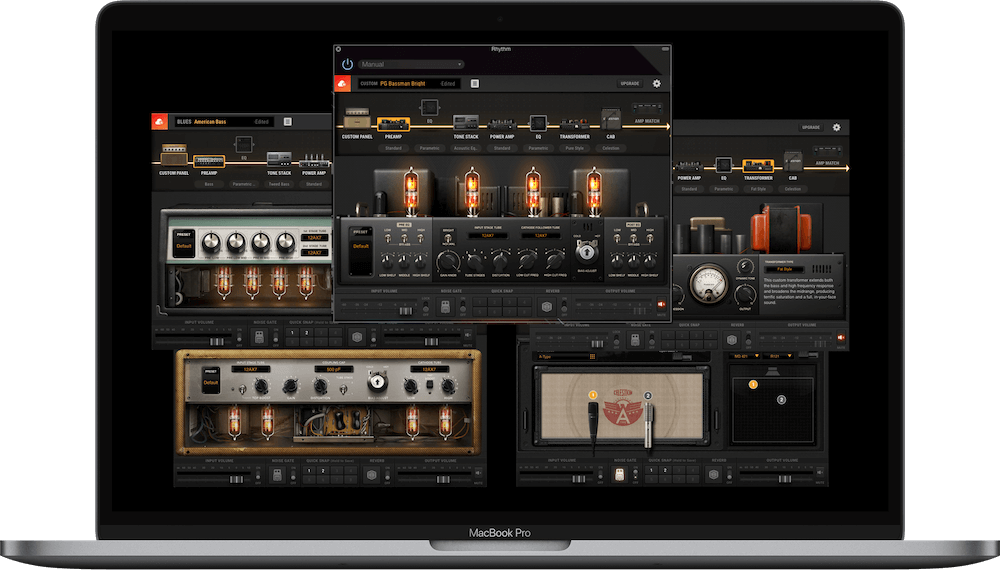
Task: Open the ToneCloud icon in the Rhythm window
Action: click(343, 84)
